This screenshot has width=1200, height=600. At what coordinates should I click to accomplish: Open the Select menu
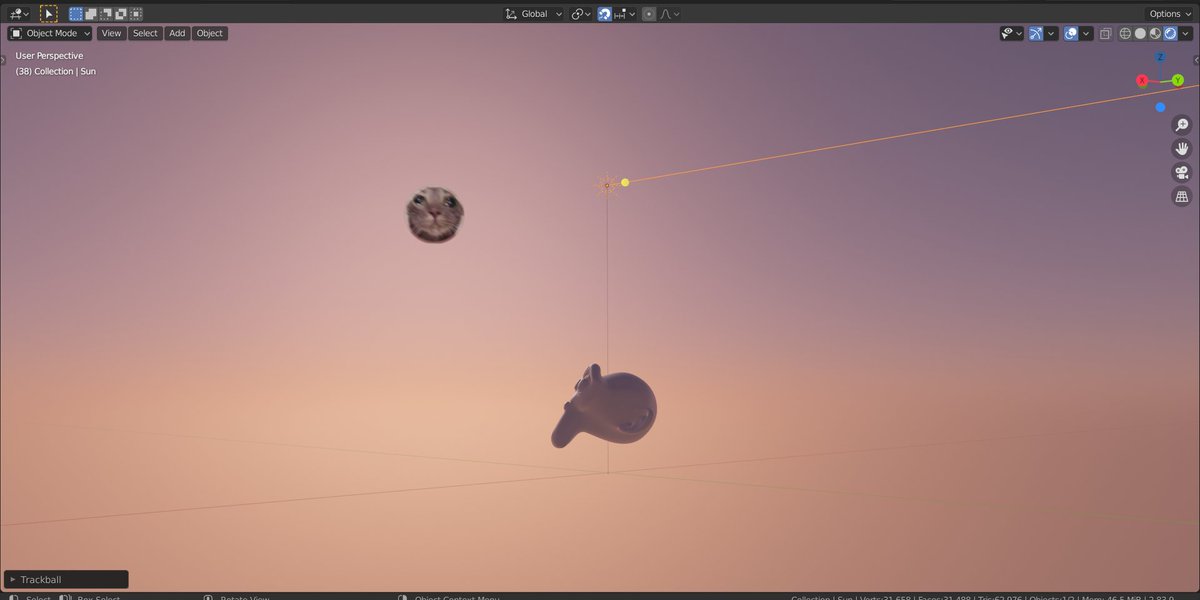[x=145, y=33]
